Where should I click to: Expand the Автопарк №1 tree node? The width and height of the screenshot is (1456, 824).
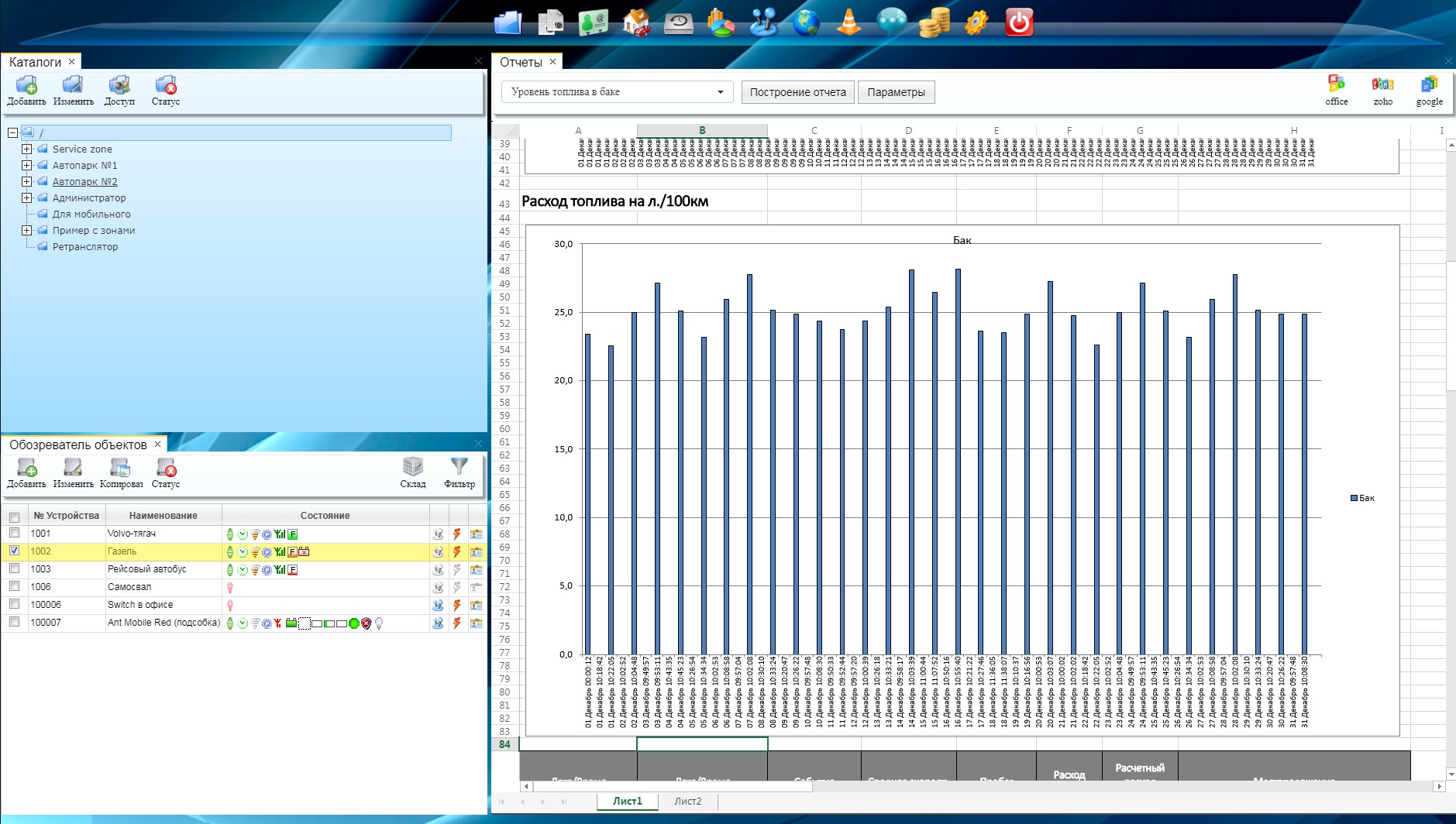click(x=27, y=165)
